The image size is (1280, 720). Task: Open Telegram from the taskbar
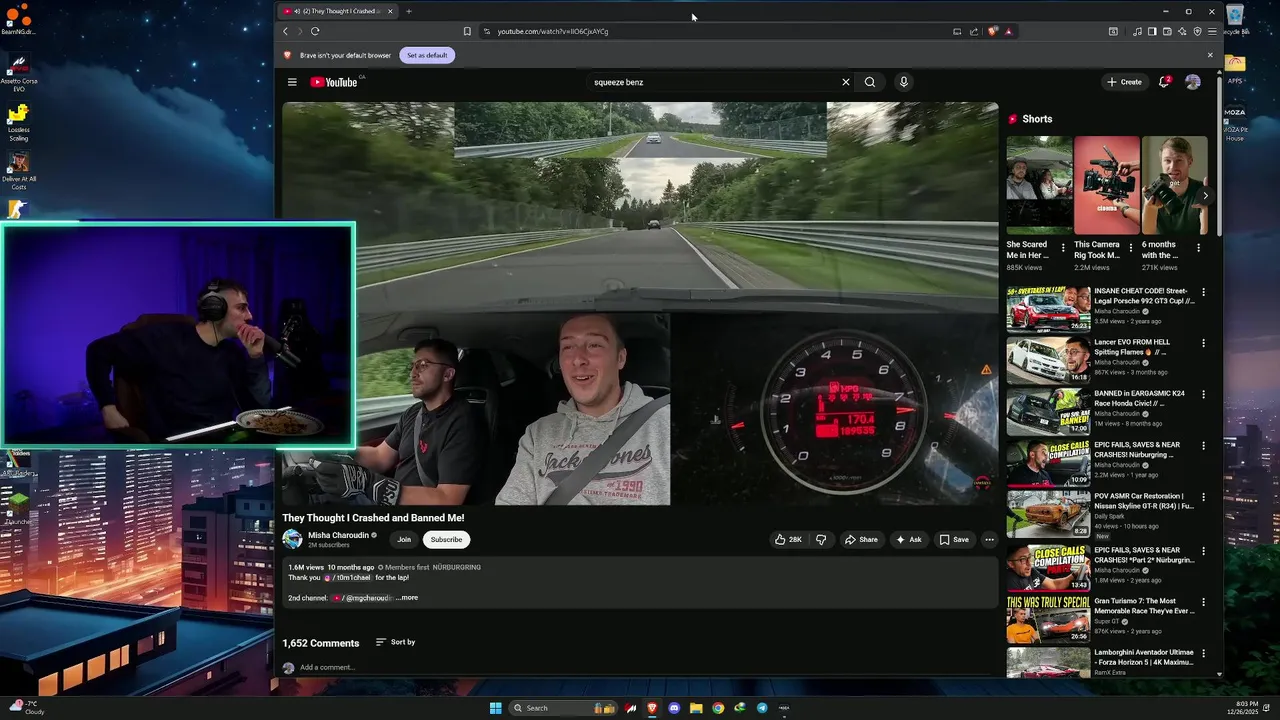pos(762,708)
